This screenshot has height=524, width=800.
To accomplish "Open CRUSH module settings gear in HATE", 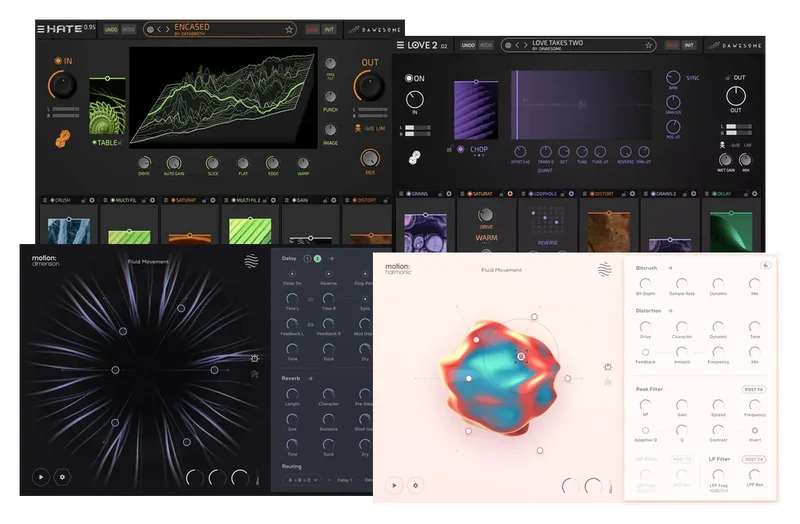I will 92,200.
